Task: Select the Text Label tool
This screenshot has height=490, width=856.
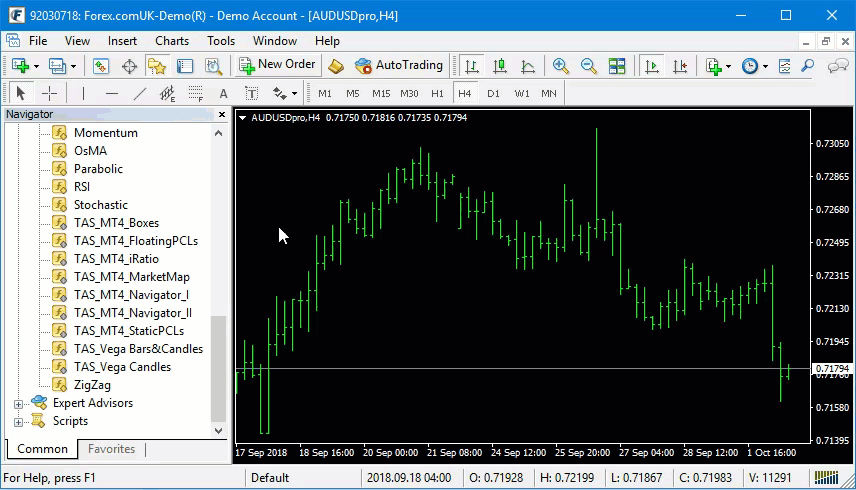Action: 251,93
